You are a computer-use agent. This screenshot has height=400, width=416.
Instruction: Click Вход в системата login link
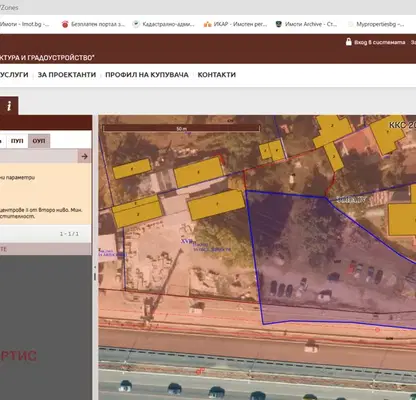[x=380, y=42]
